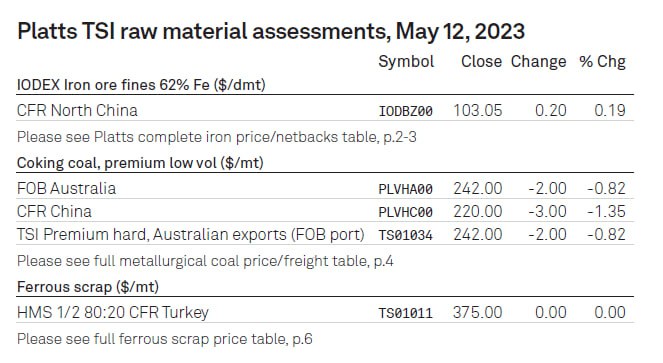Click the TS01034 symbol code
663x363 pixels.
tap(405, 235)
